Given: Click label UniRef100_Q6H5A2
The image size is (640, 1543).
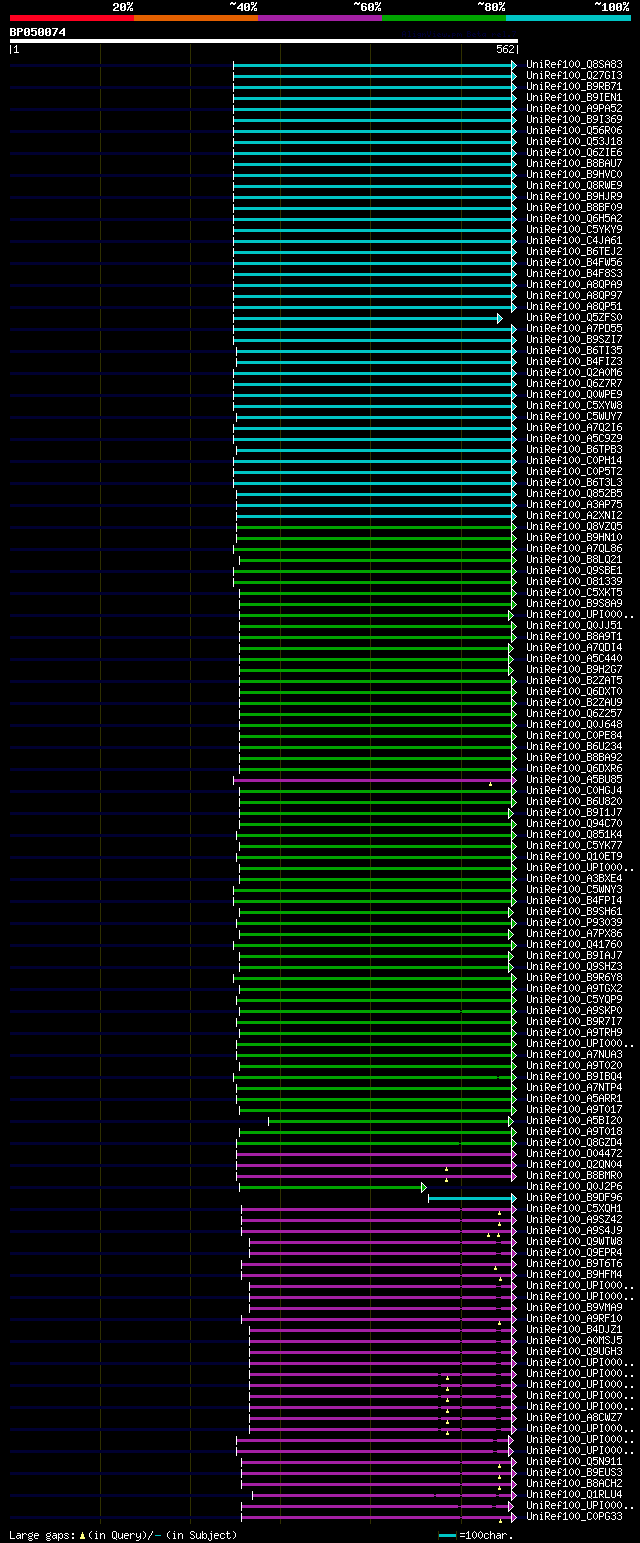Looking at the screenshot, I should click(x=574, y=218).
